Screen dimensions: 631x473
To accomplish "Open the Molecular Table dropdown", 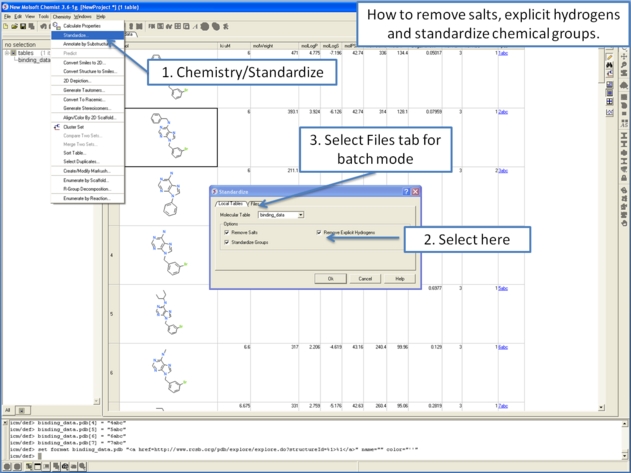I will point(300,215).
